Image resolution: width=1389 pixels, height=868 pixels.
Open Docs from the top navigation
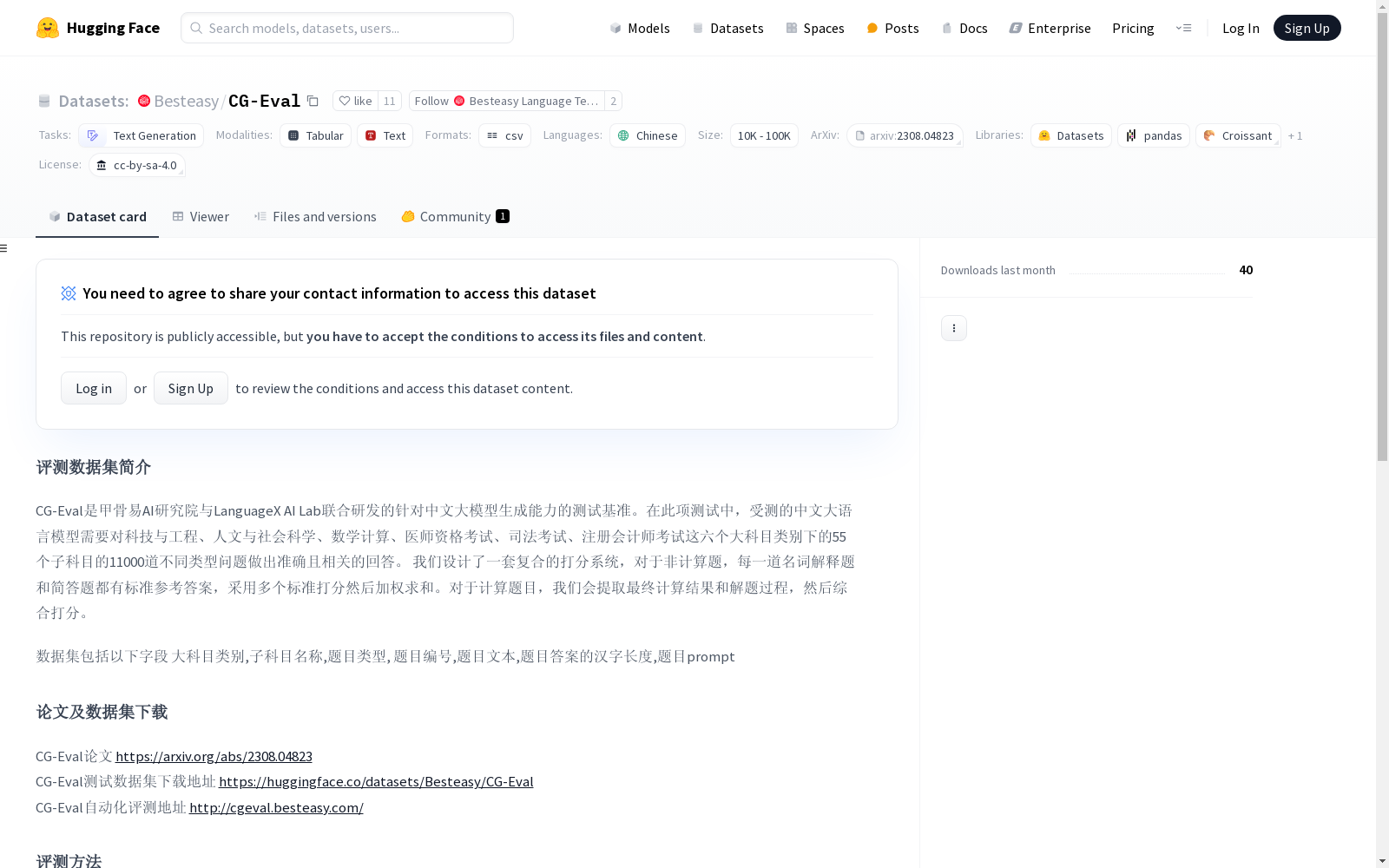click(x=964, y=28)
